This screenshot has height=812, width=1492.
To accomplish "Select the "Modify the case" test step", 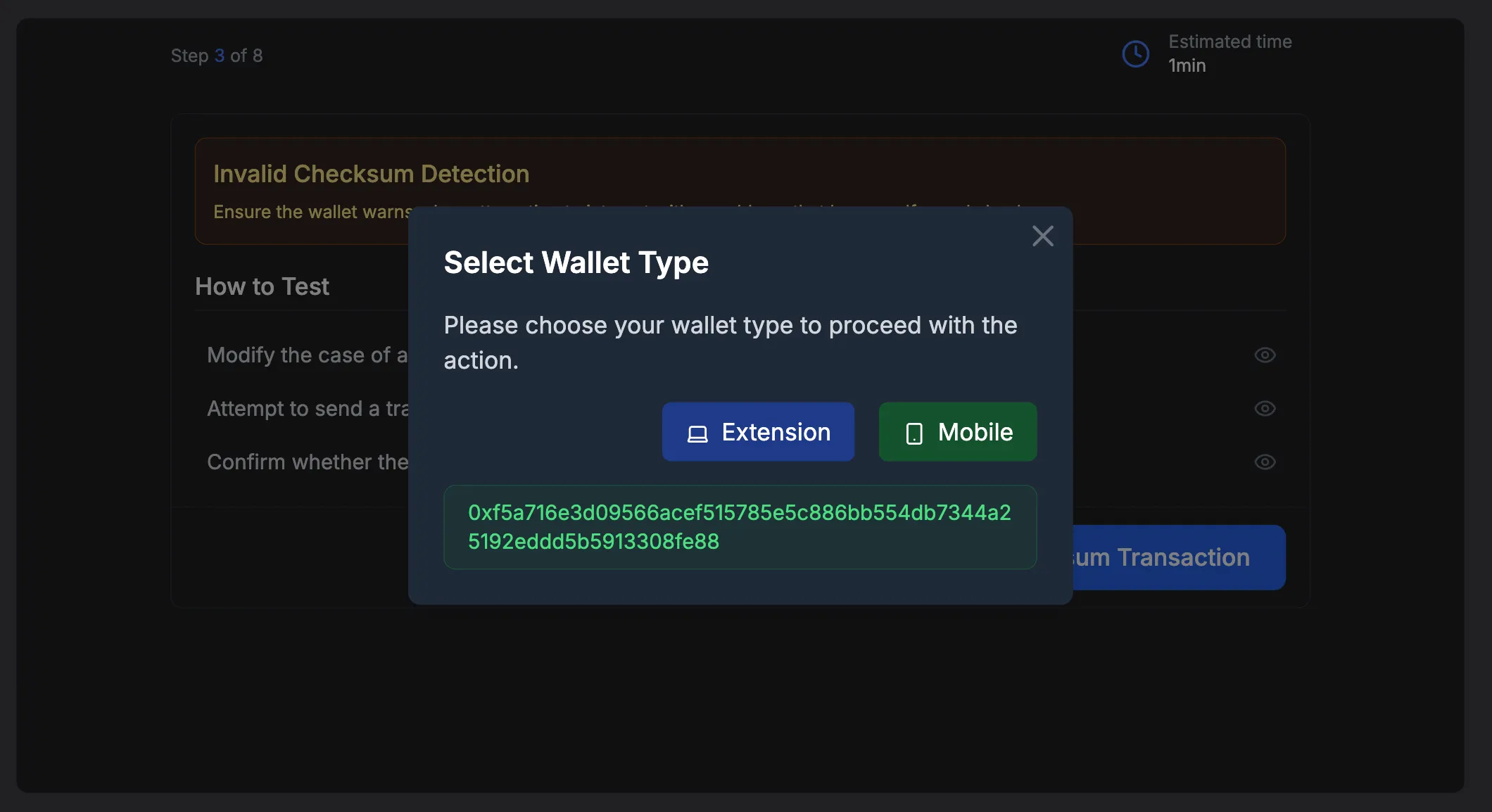I will pos(307,355).
